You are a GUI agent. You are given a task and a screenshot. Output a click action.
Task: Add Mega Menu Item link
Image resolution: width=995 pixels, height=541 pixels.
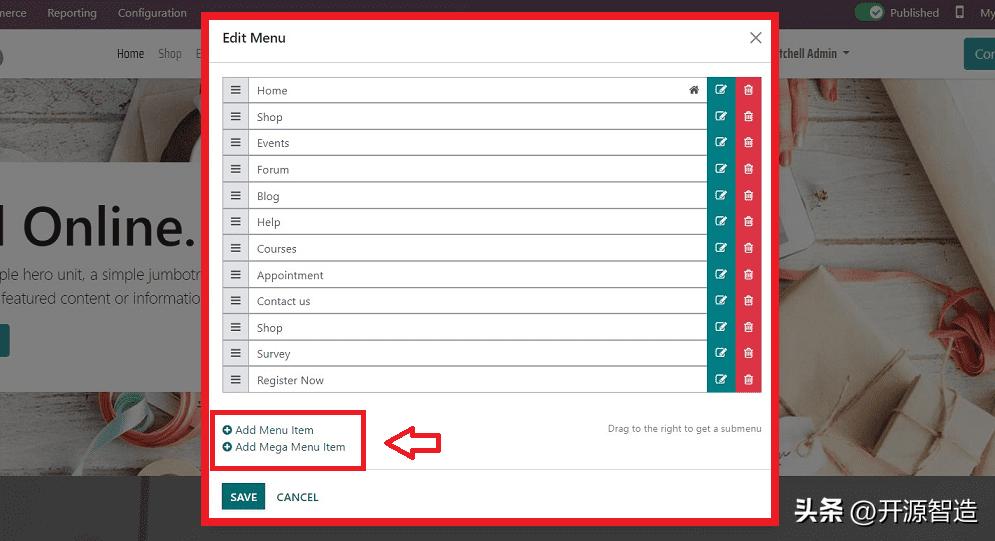point(284,447)
